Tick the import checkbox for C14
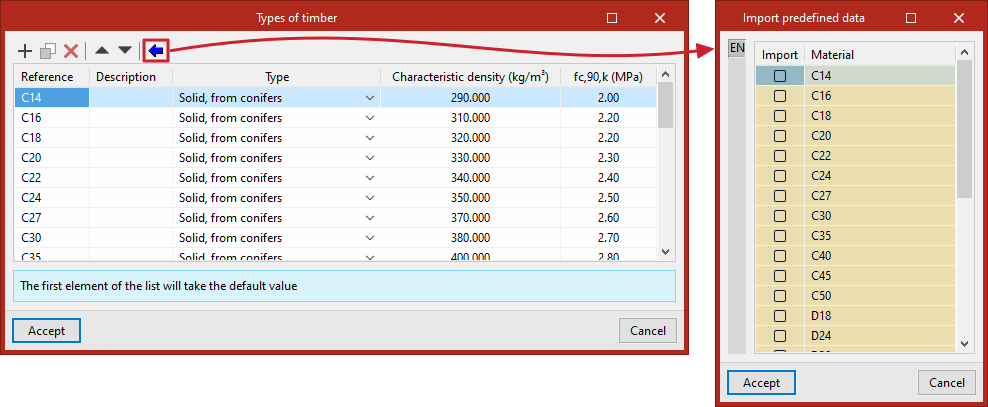The image size is (988, 407). pyautogui.click(x=780, y=76)
